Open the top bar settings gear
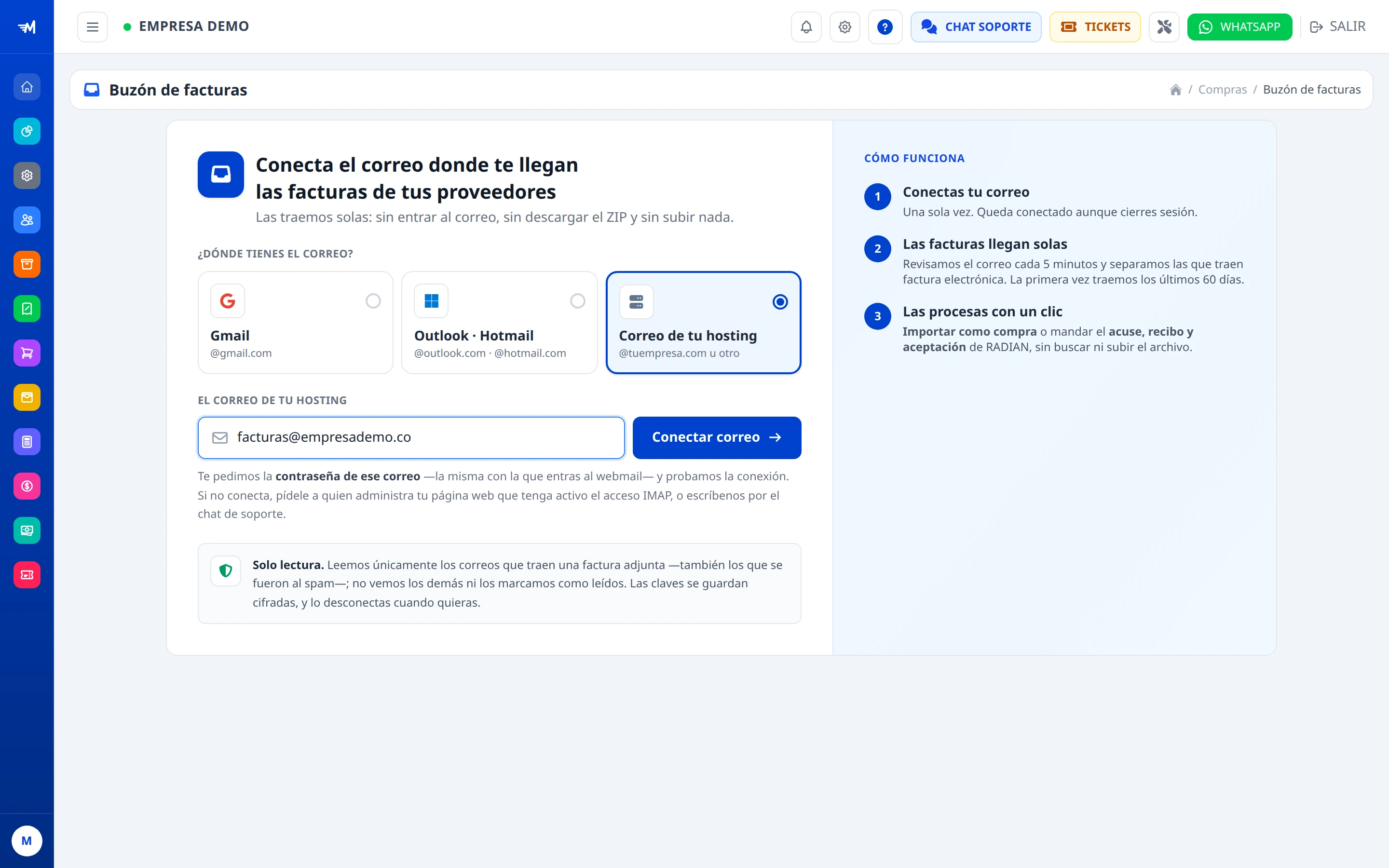This screenshot has height=868, width=1389. (845, 27)
